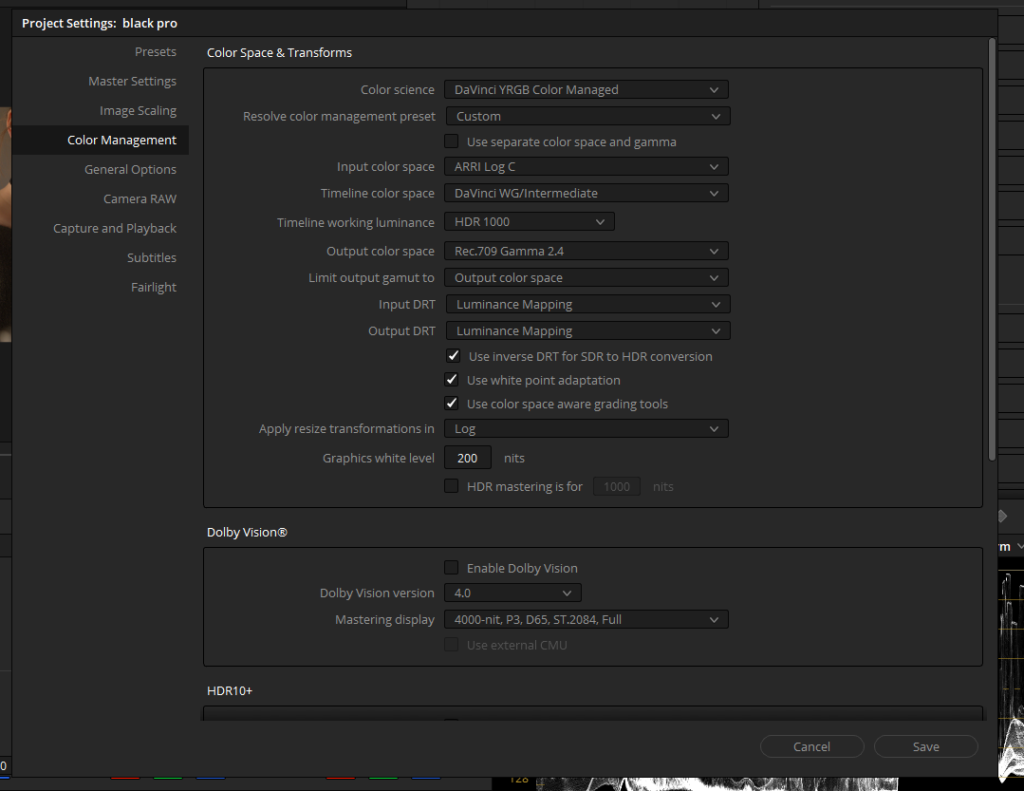Open the Color science dropdown

(586, 89)
